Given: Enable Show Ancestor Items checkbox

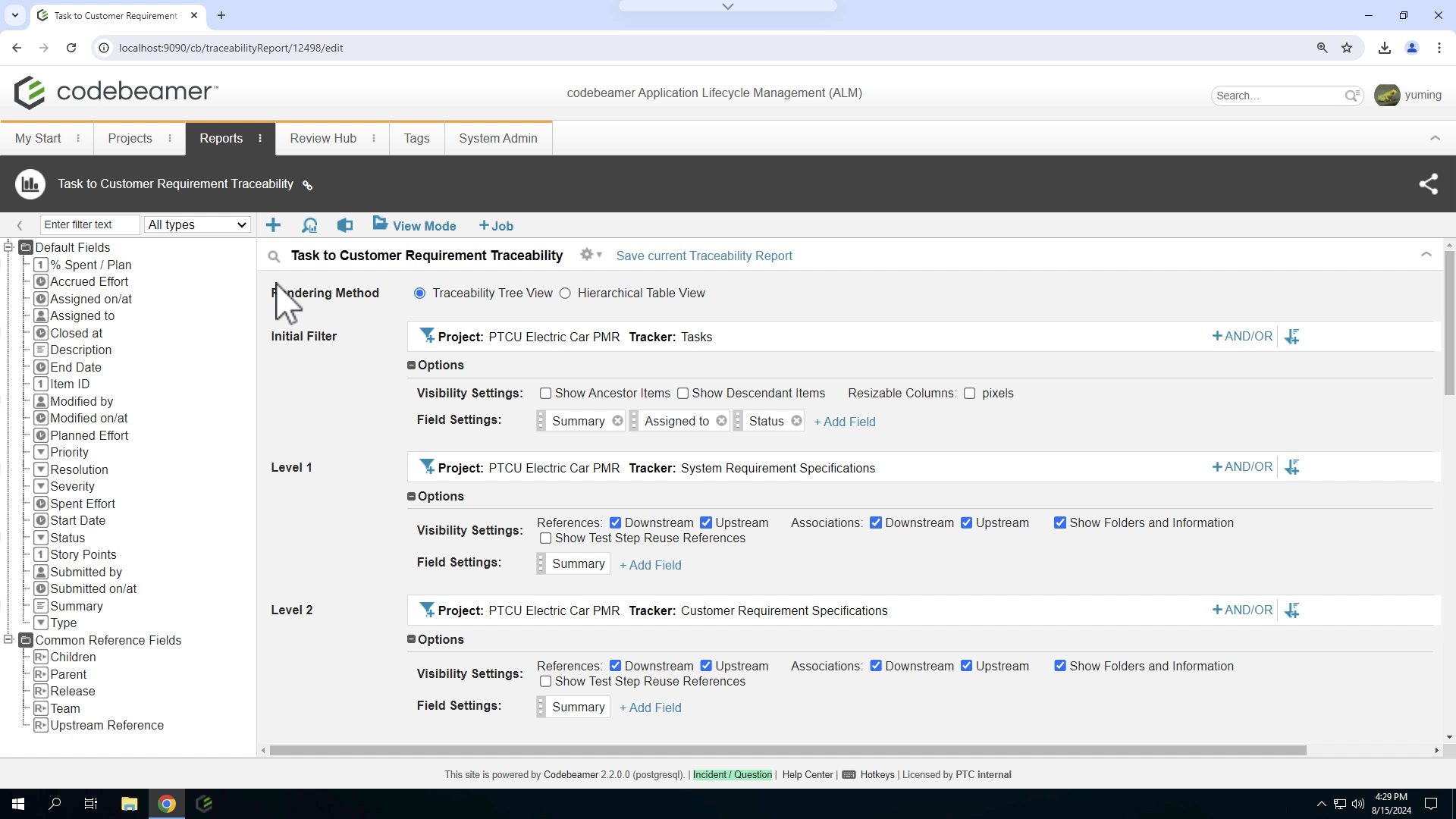Looking at the screenshot, I should [545, 394].
